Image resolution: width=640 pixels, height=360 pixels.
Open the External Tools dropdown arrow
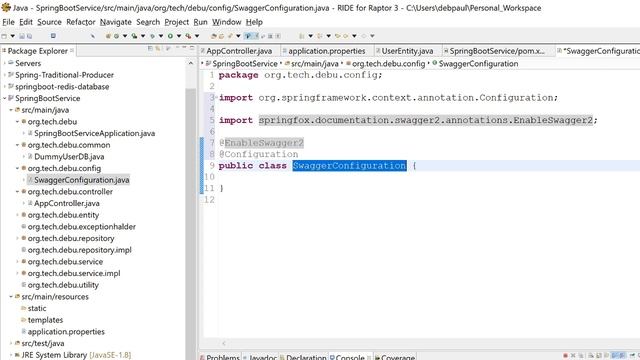click(197, 36)
